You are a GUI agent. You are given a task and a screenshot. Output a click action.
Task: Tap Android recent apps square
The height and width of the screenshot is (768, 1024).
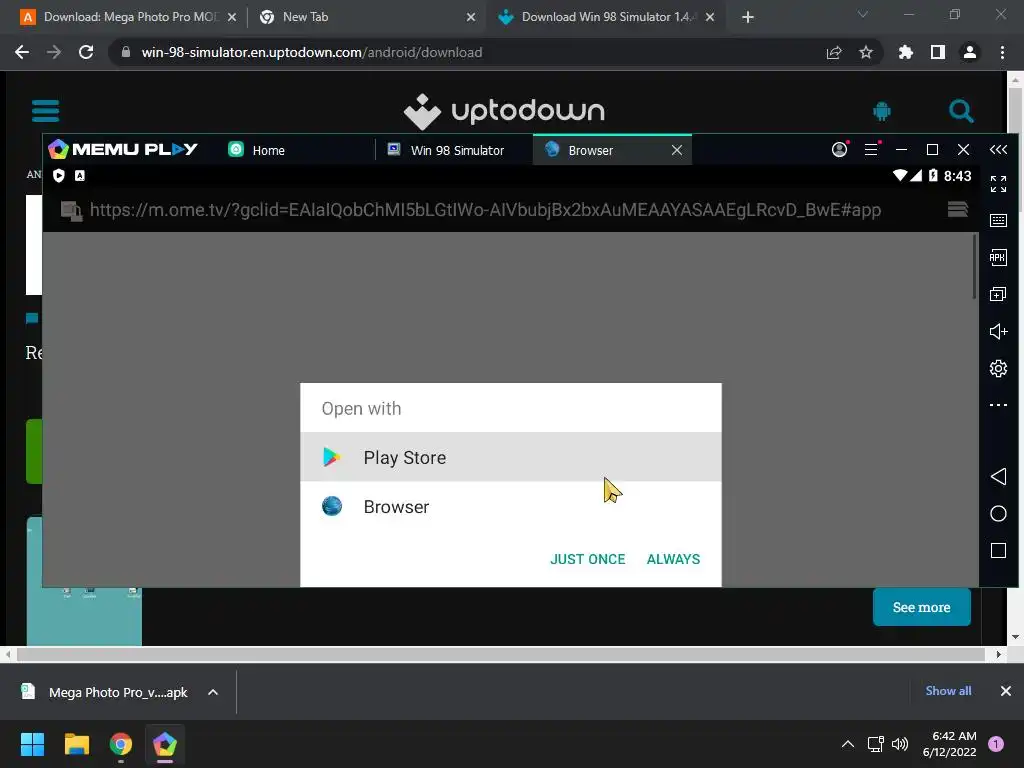[x=998, y=551]
